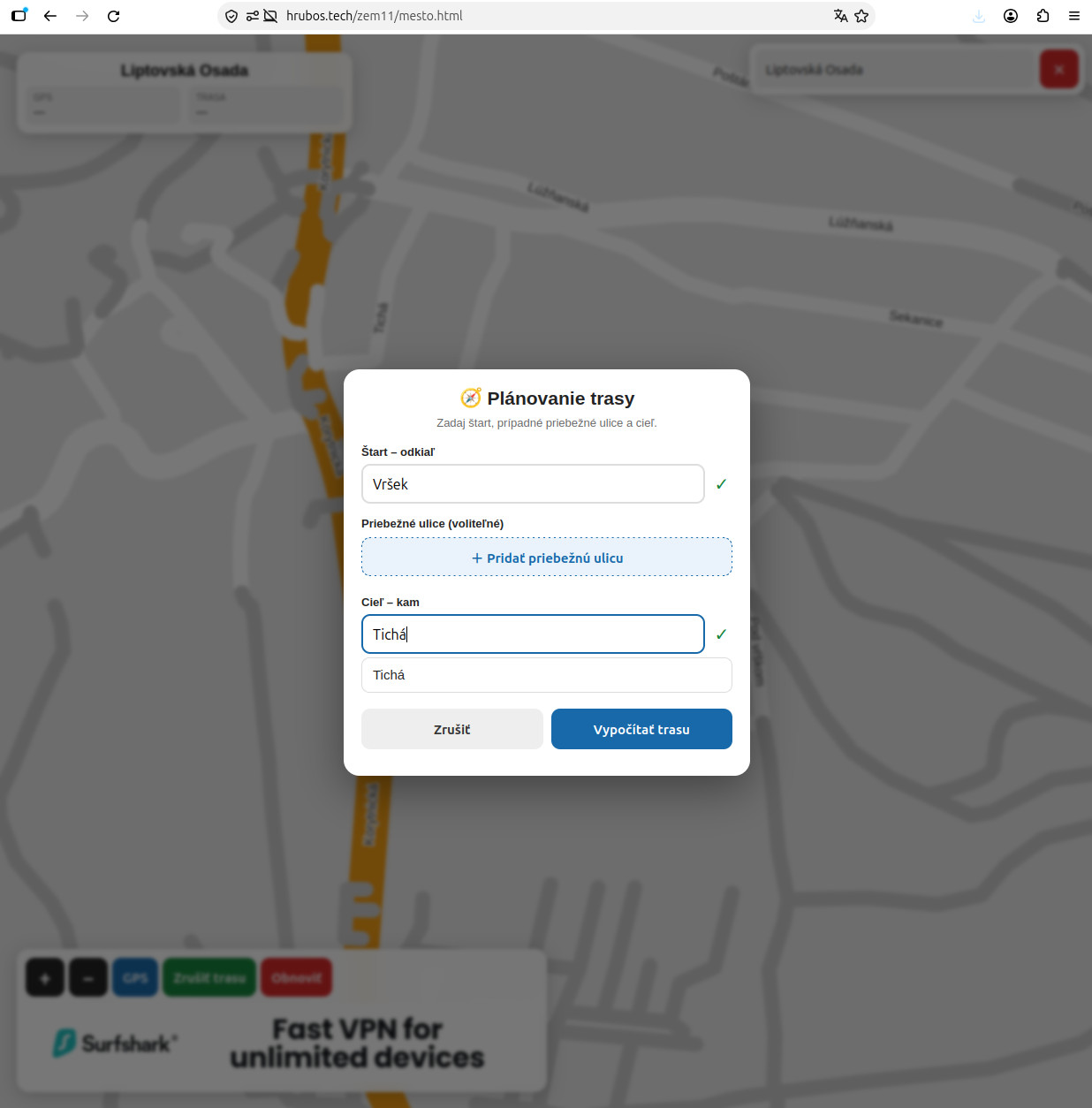Open the Surfshark Fast VPN advertisement
The height and width of the screenshot is (1108, 1092).
tap(282, 1043)
